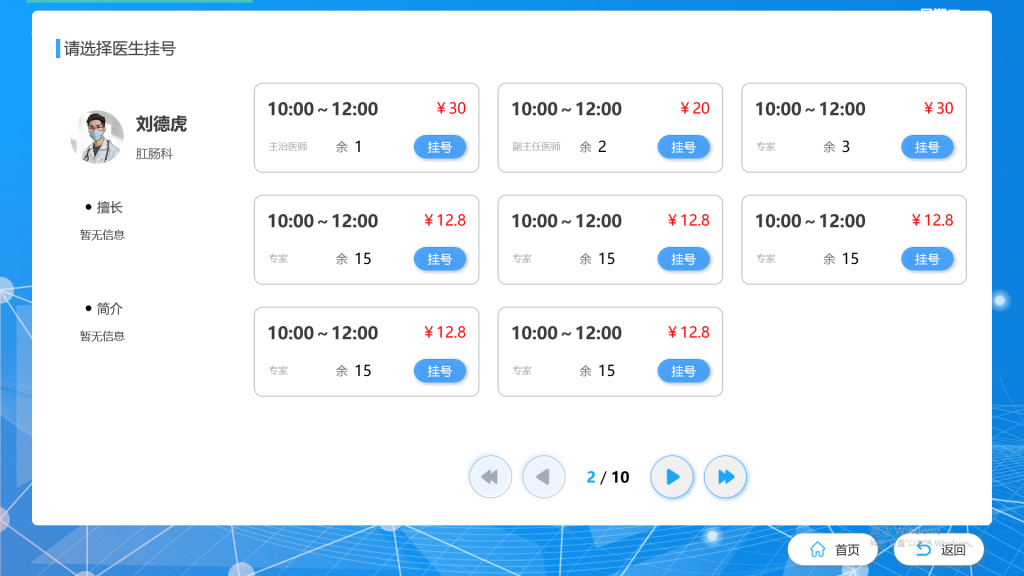Open doctor 刘德虎's avatar photo

click(97, 136)
